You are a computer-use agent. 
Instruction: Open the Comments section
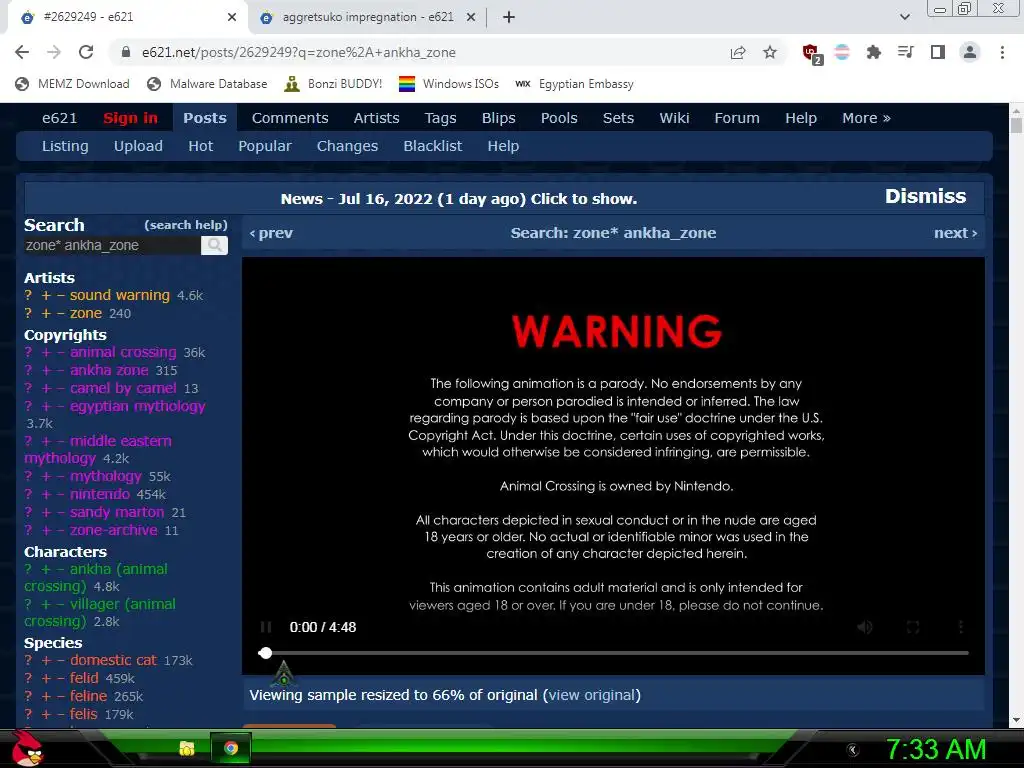290,118
